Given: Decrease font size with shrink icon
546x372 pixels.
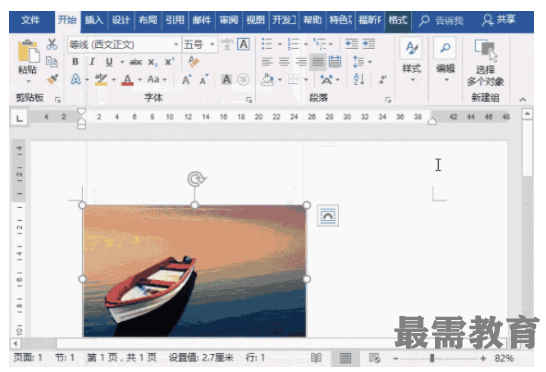Looking at the screenshot, I should tap(204, 80).
